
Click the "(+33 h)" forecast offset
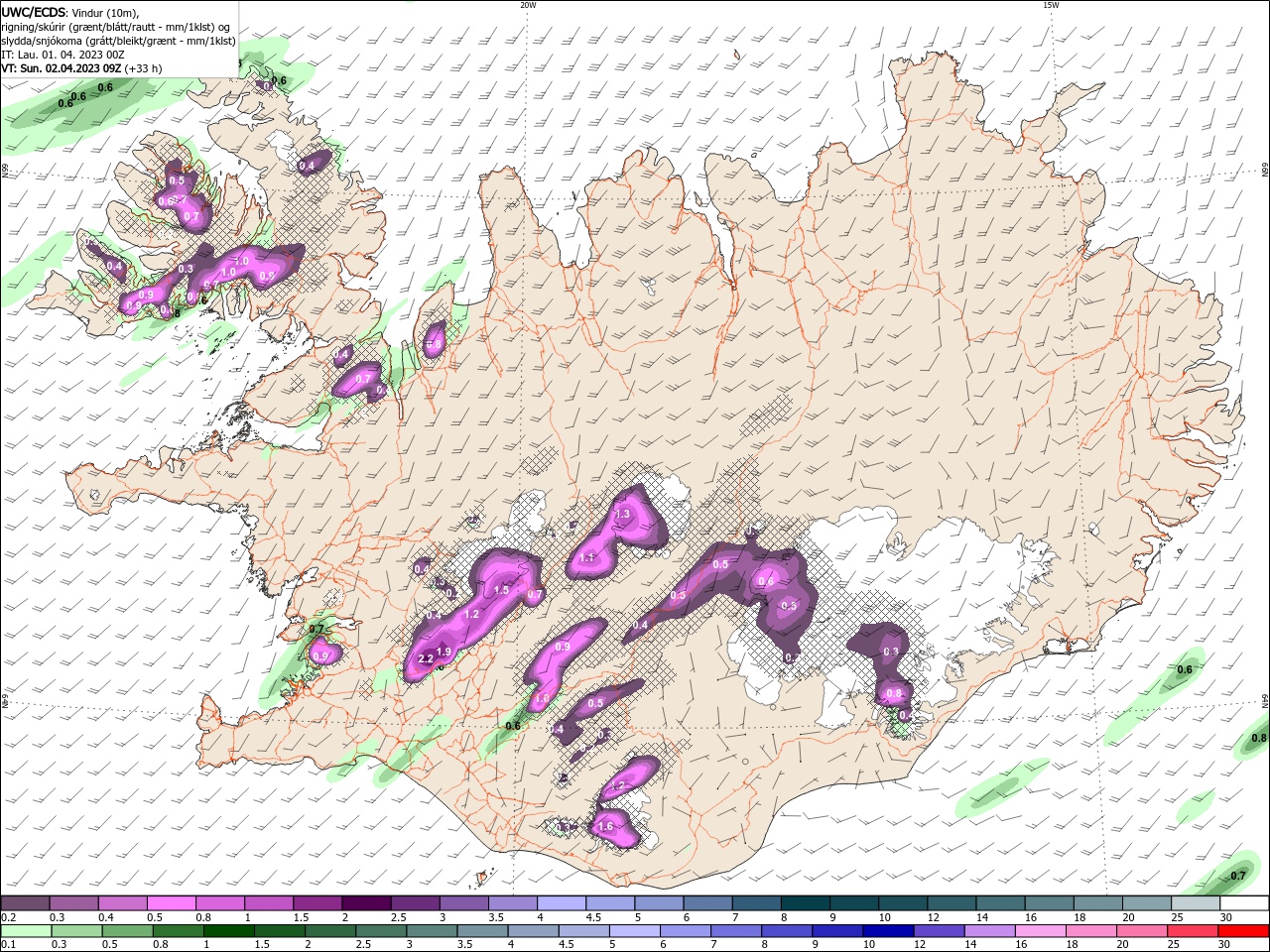tap(143, 68)
